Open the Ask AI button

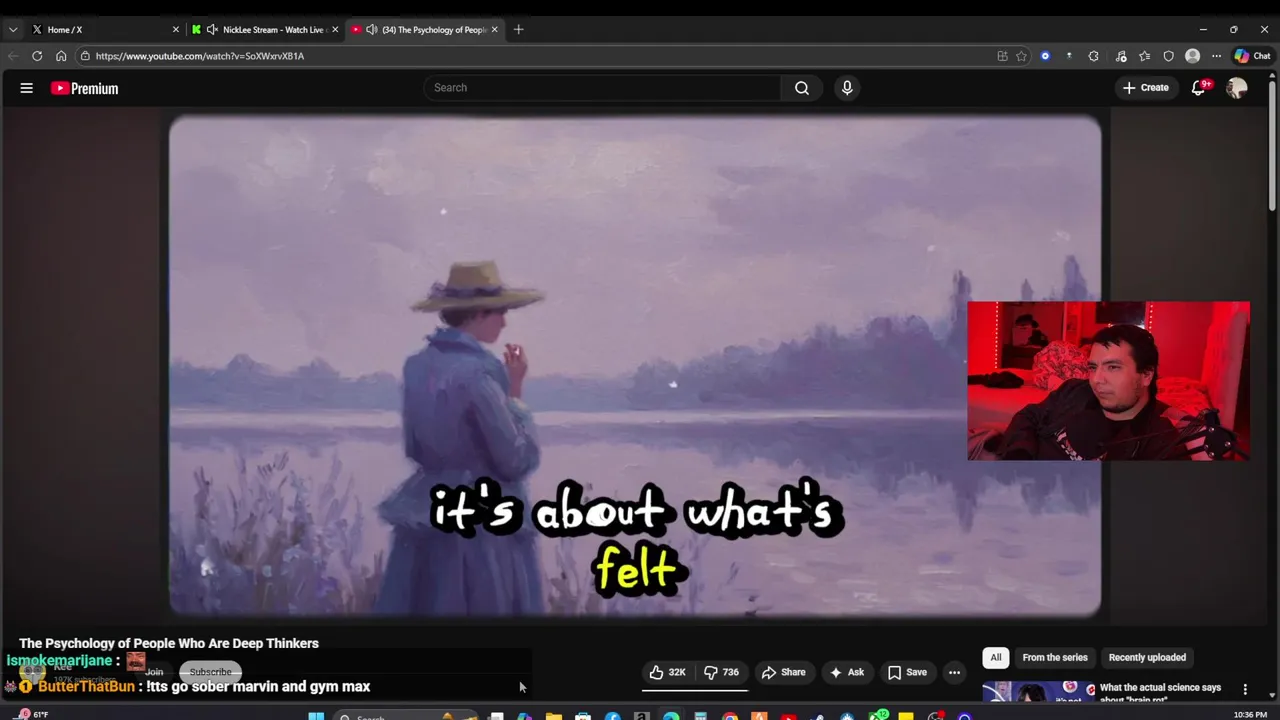[x=846, y=672]
